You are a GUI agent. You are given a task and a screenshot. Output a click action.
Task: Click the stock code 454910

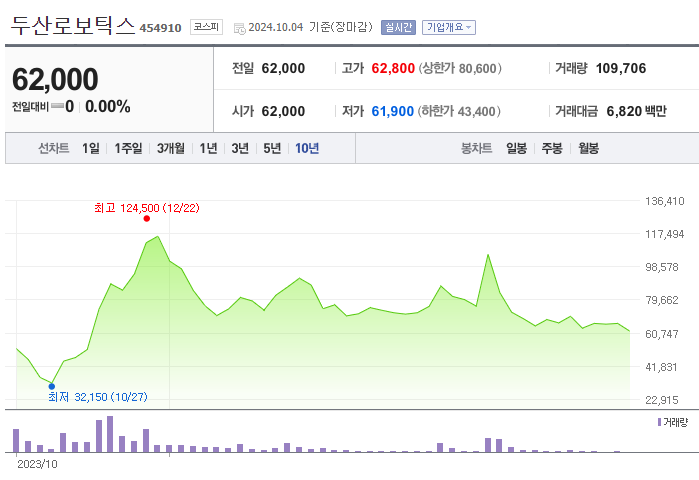click(x=160, y=28)
